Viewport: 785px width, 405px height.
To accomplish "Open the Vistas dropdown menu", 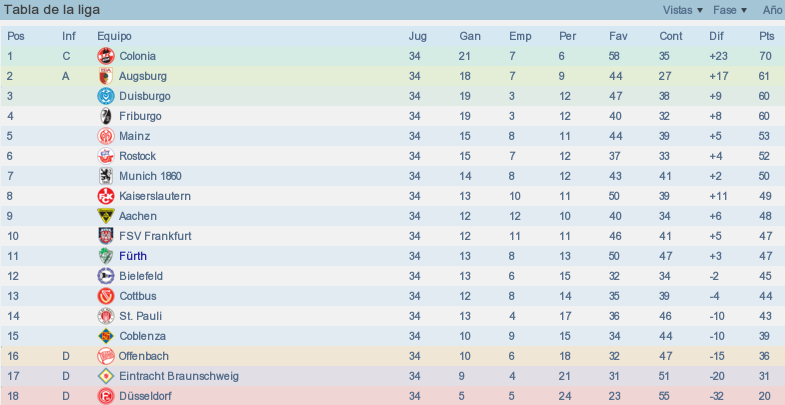I will 683,10.
